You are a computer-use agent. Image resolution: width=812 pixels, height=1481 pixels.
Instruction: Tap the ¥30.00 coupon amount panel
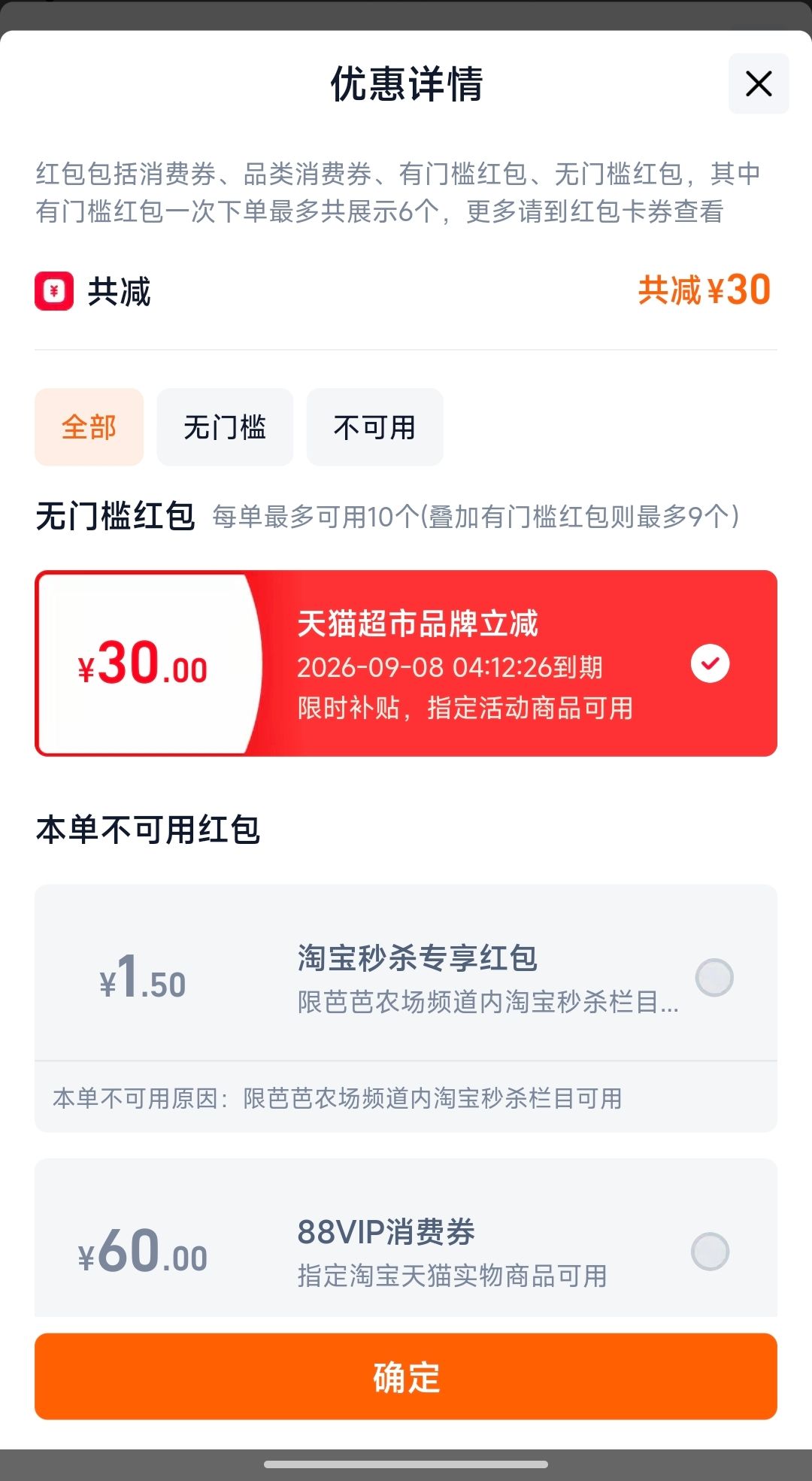point(143,664)
